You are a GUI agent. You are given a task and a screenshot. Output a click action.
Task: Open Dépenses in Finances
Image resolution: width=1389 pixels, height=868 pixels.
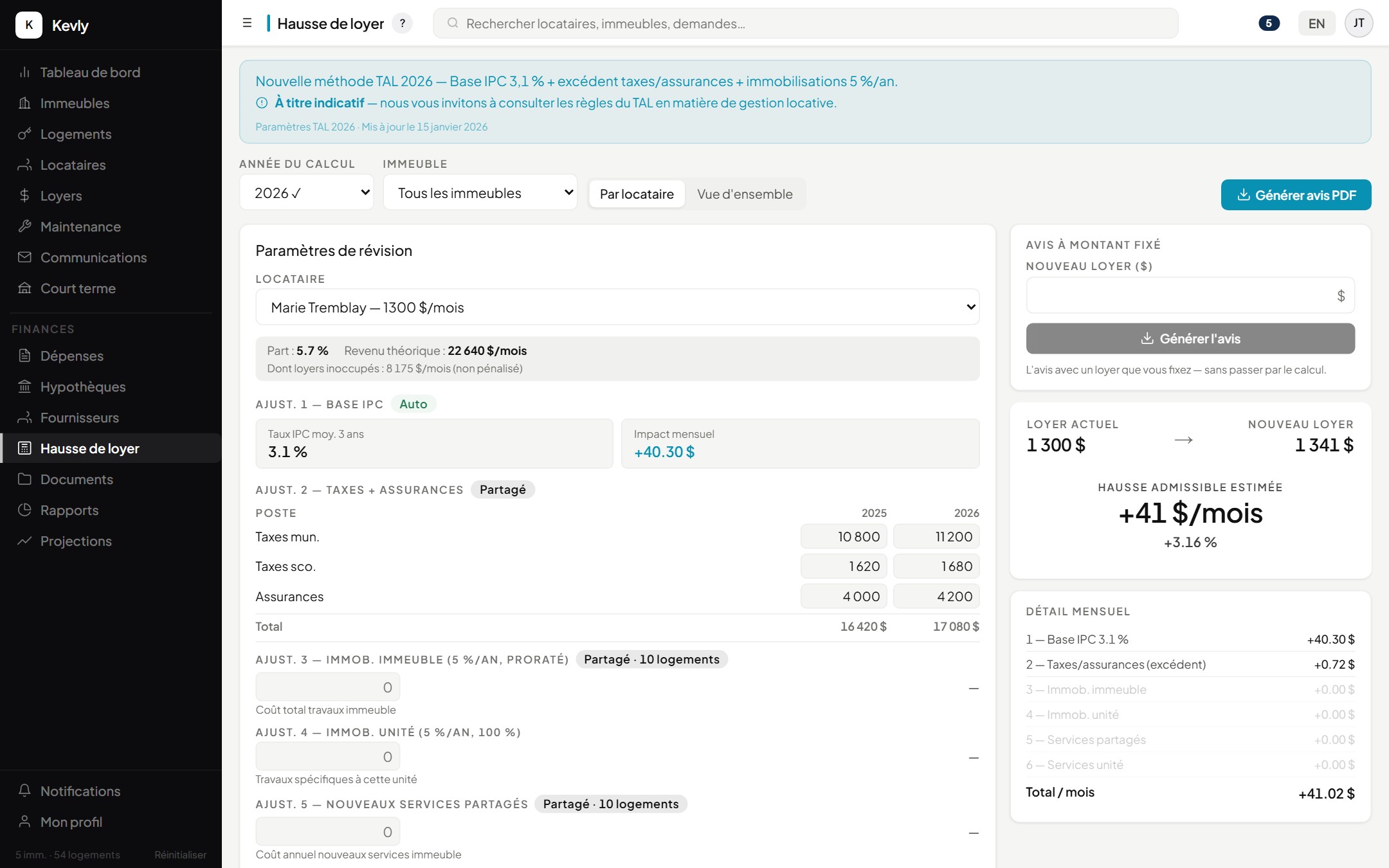tap(111, 356)
